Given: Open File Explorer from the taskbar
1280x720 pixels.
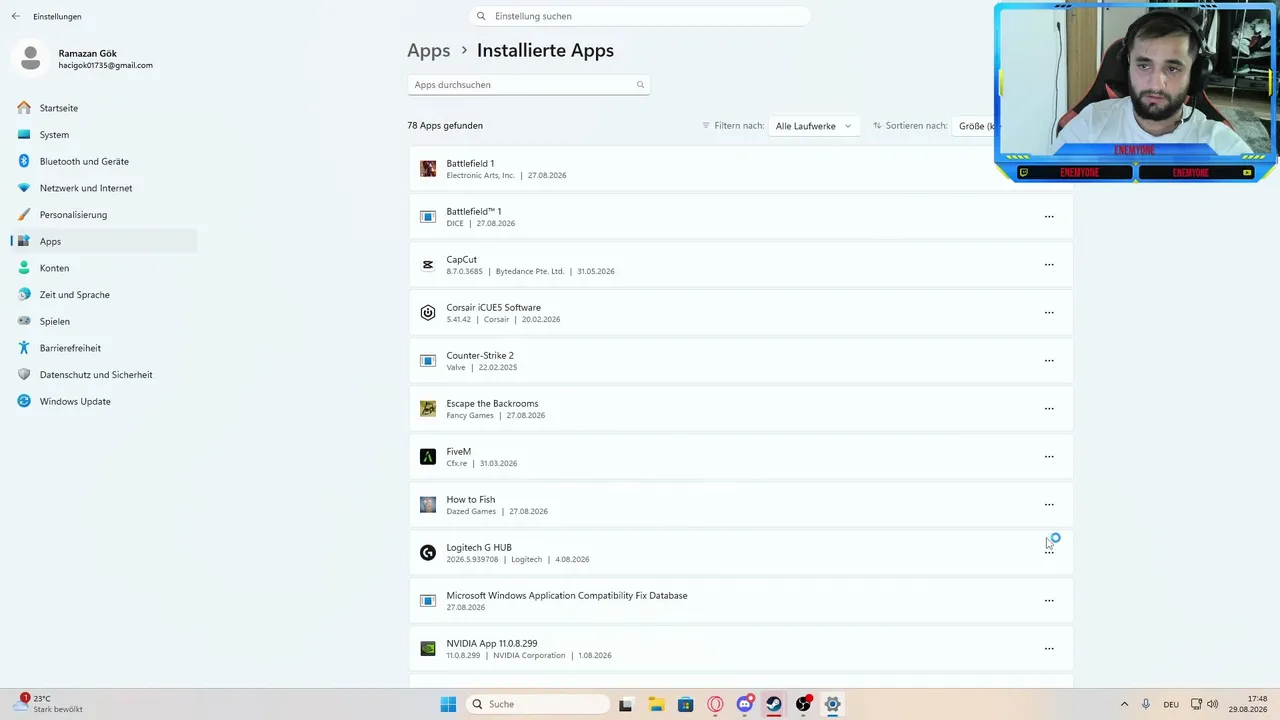Looking at the screenshot, I should 656,704.
